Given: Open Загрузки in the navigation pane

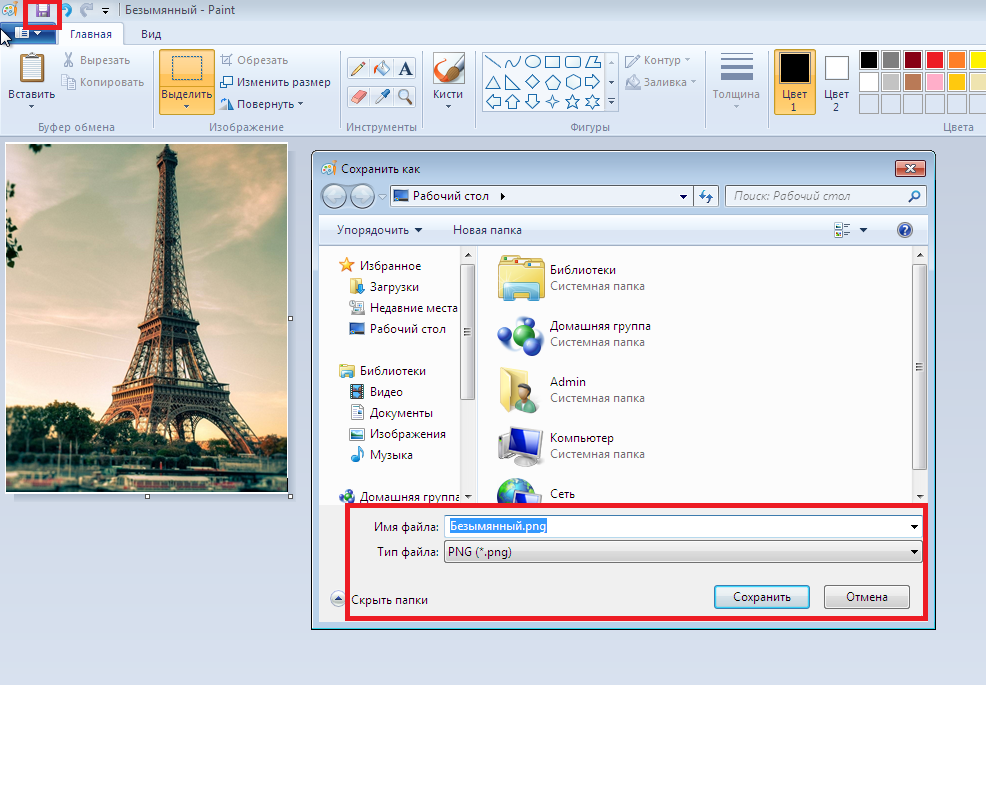Looking at the screenshot, I should coord(384,287).
